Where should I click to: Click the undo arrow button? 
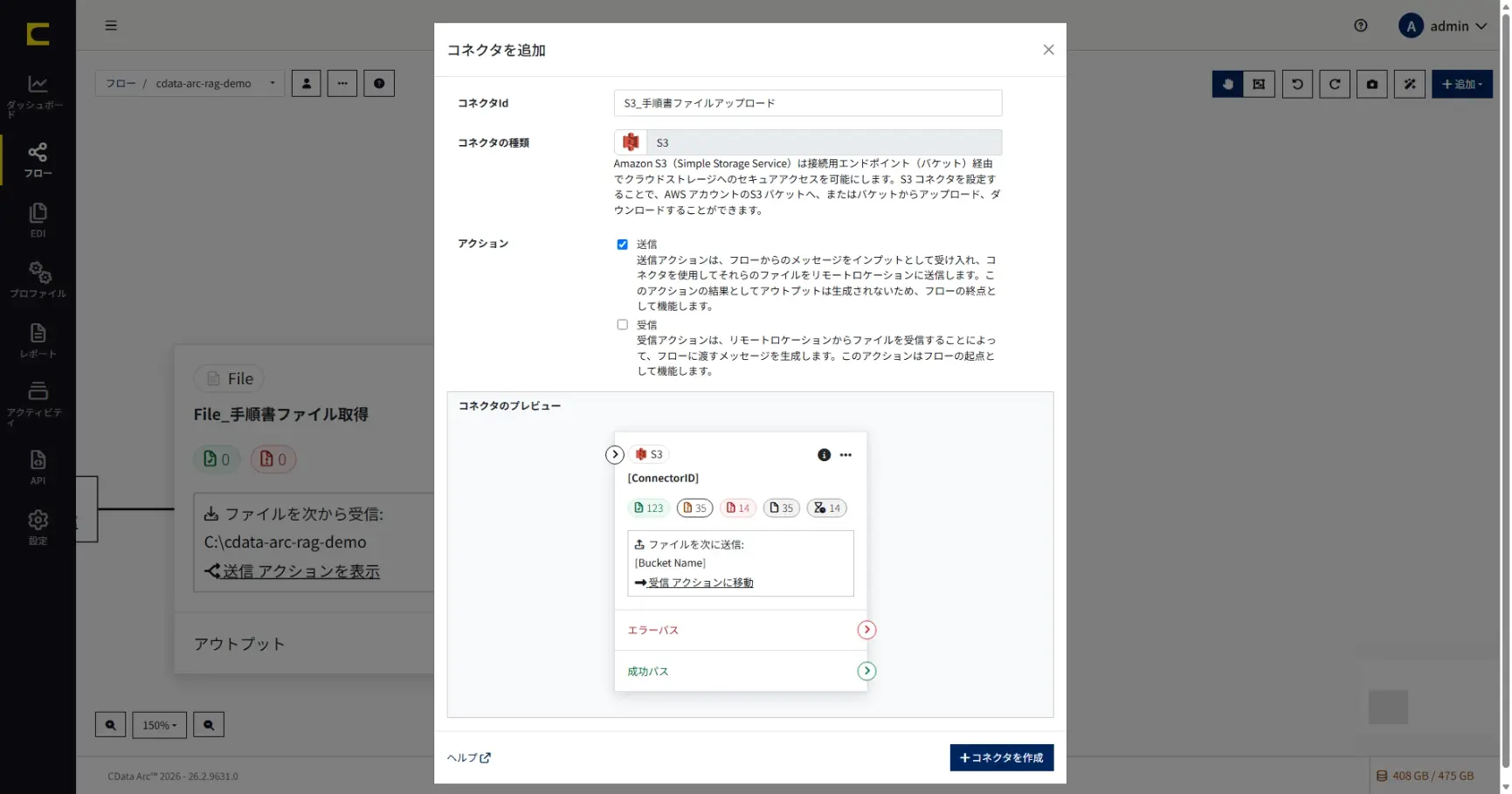pyautogui.click(x=1297, y=84)
